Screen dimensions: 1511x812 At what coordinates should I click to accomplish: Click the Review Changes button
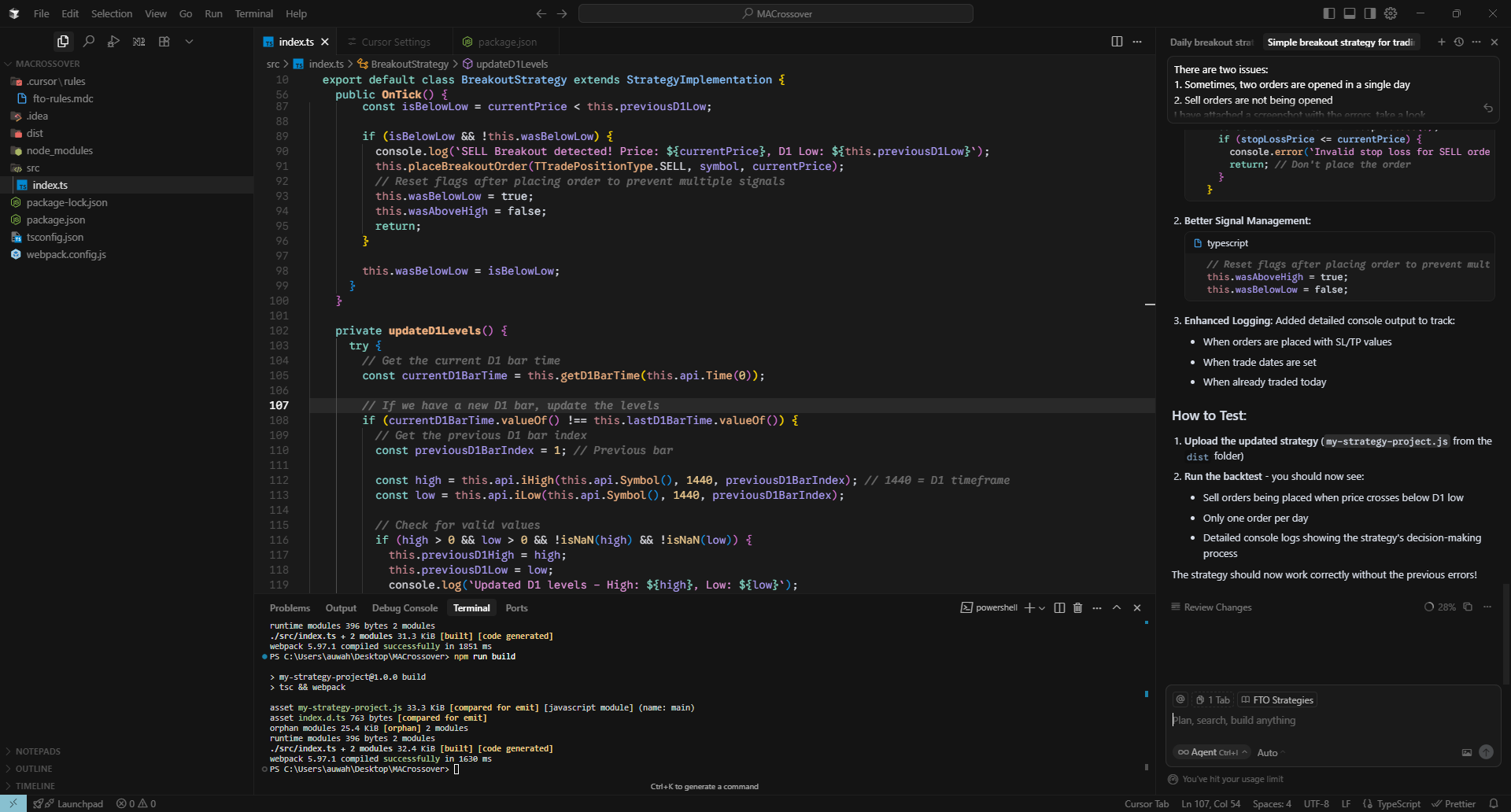click(x=1212, y=607)
